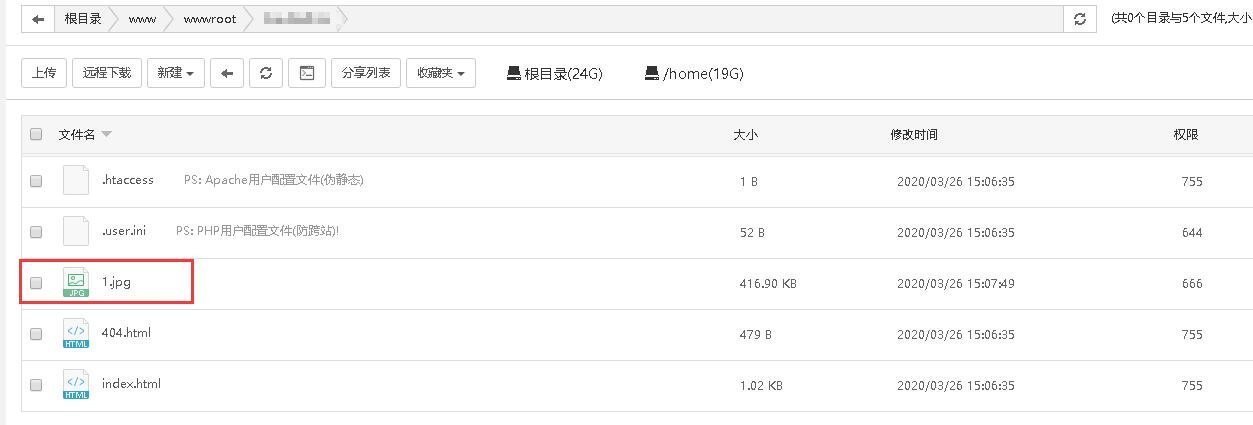
Task: Open the terminal icon button
Action: (307, 73)
